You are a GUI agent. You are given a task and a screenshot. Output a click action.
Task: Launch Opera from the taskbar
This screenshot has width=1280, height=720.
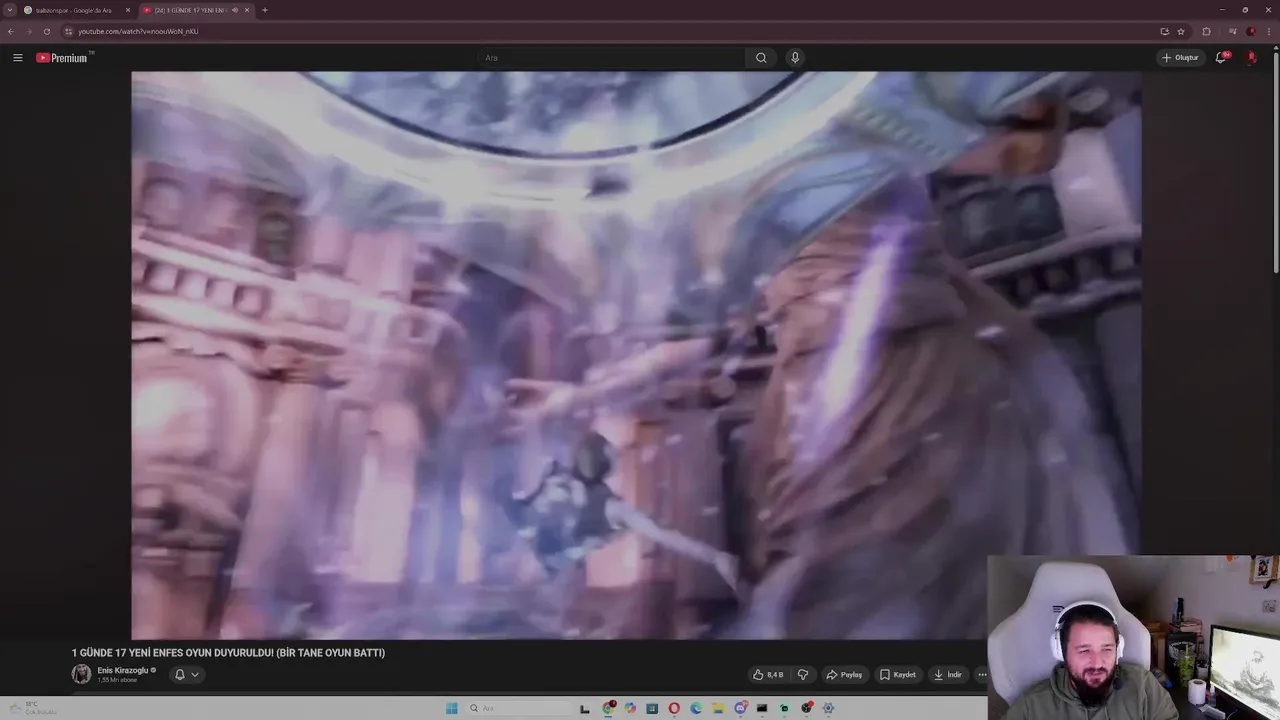(674, 708)
